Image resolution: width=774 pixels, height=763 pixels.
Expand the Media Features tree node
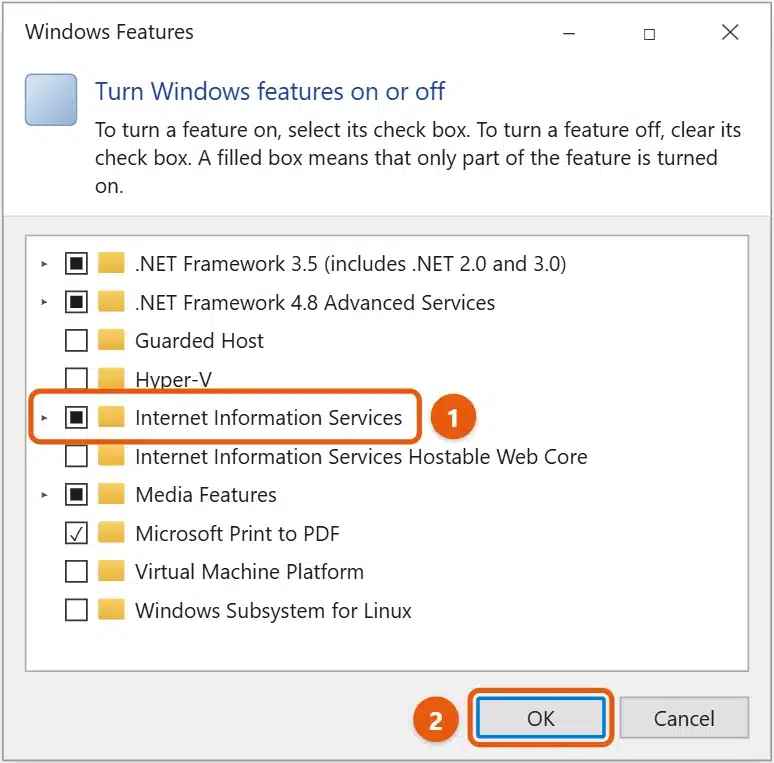(x=44, y=495)
